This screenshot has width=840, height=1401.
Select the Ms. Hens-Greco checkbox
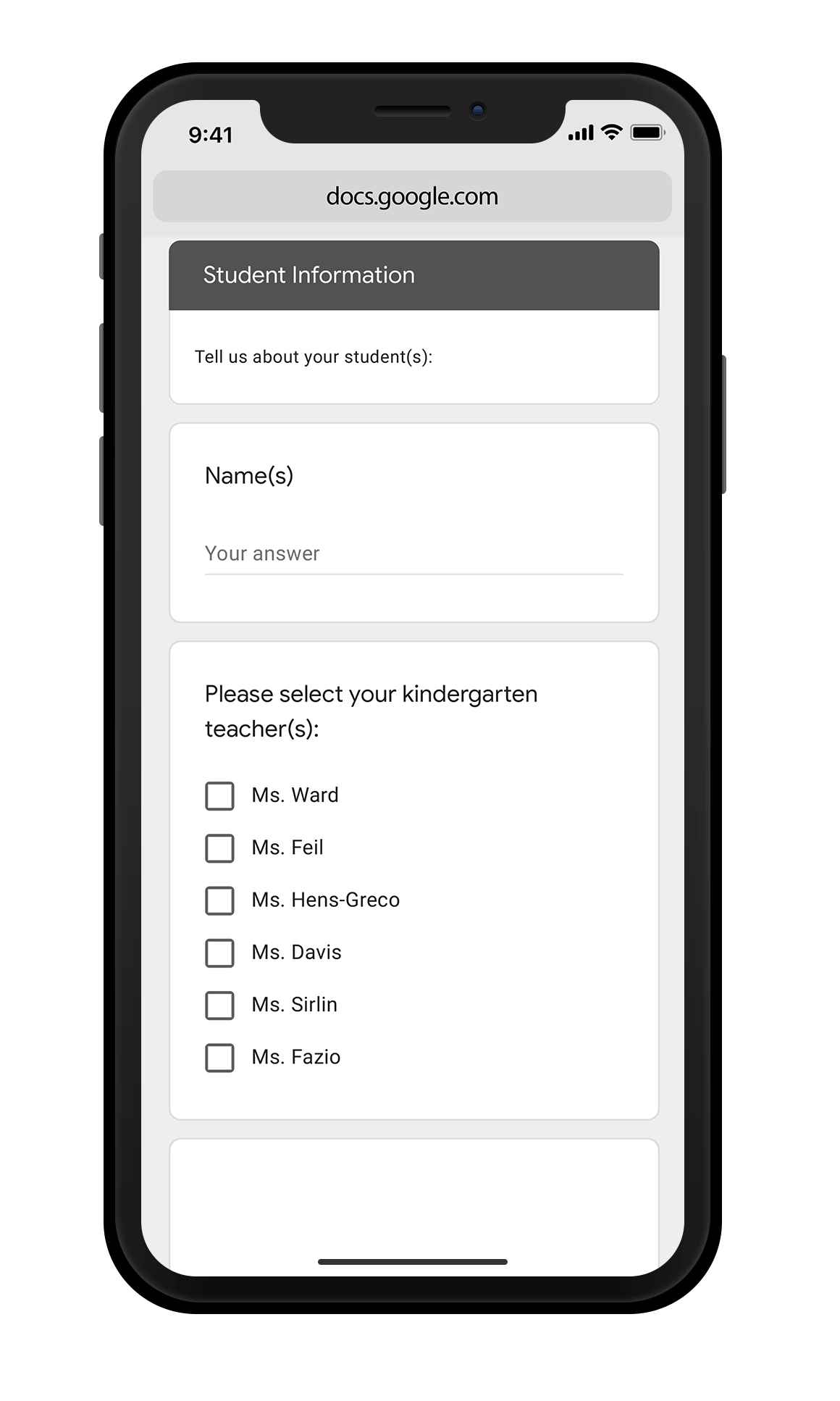pyautogui.click(x=219, y=900)
